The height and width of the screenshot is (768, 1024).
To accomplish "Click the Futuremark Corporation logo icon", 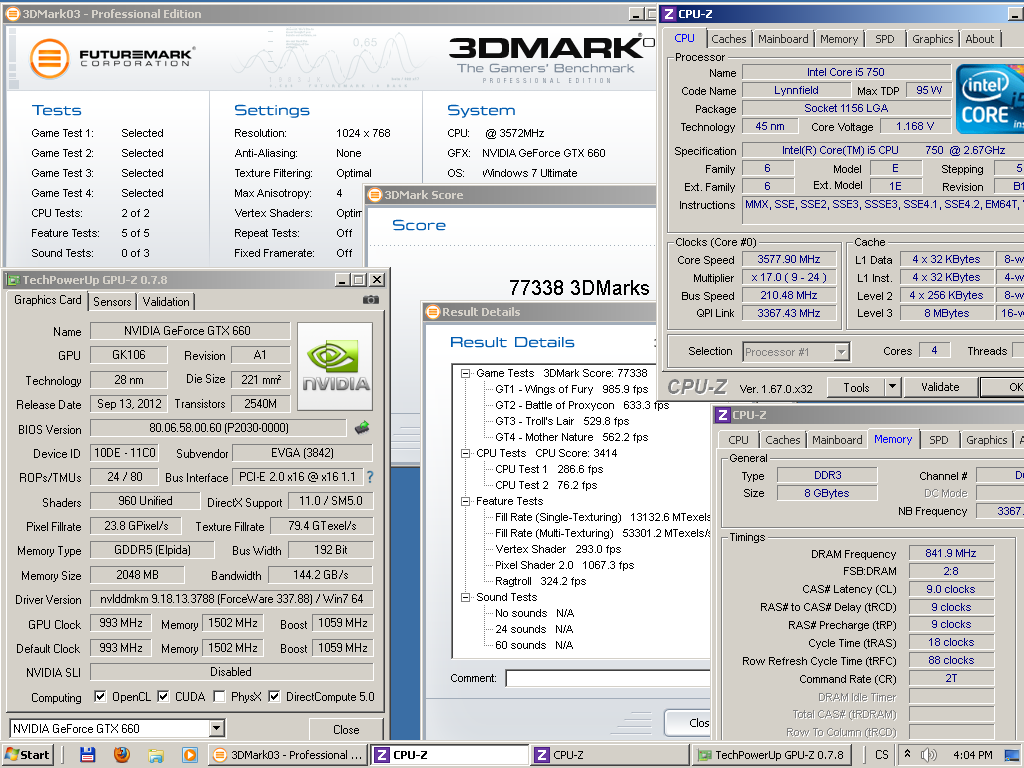I will (49, 58).
